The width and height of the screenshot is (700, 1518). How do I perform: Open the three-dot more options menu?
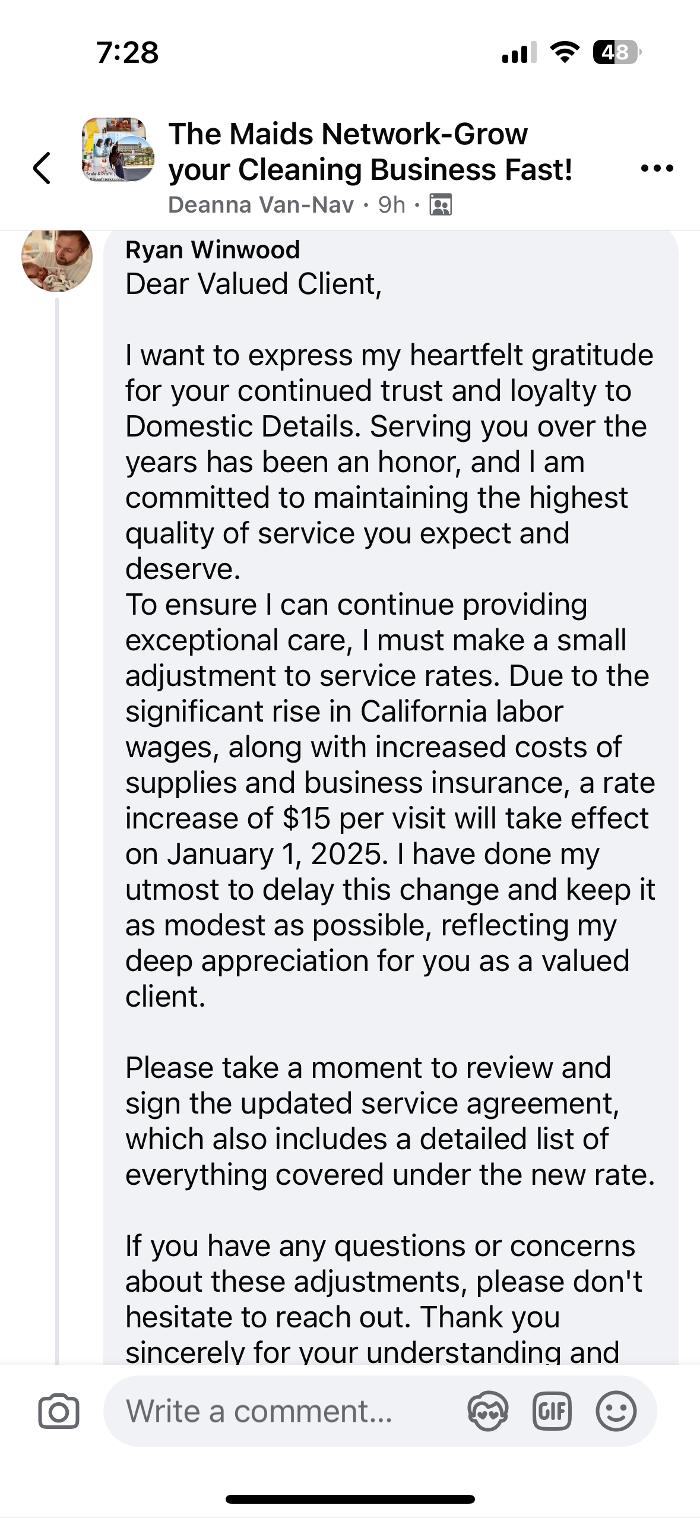656,168
